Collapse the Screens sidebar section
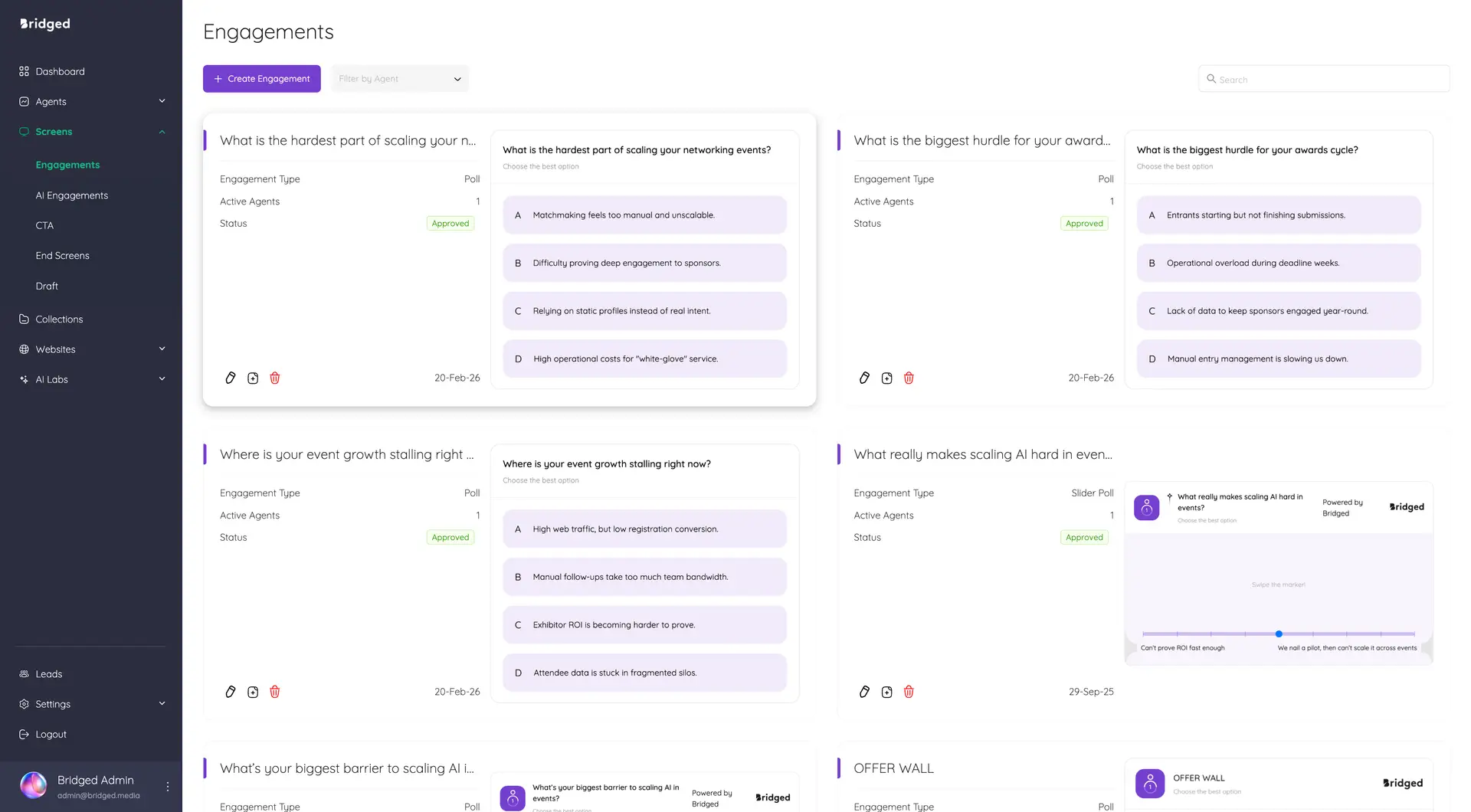 [162, 131]
